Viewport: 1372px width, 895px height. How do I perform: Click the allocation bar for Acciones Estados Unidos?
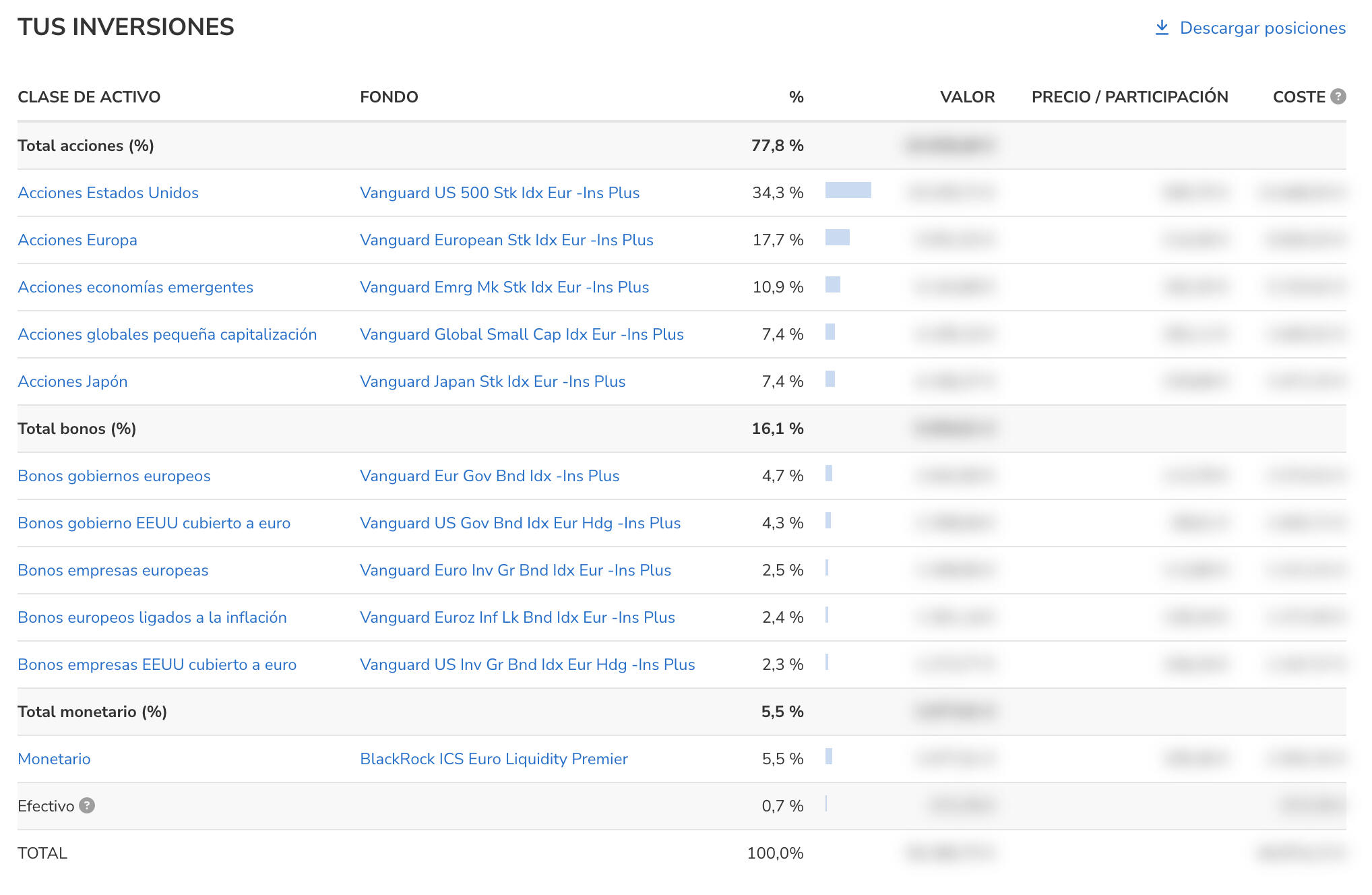click(x=848, y=190)
